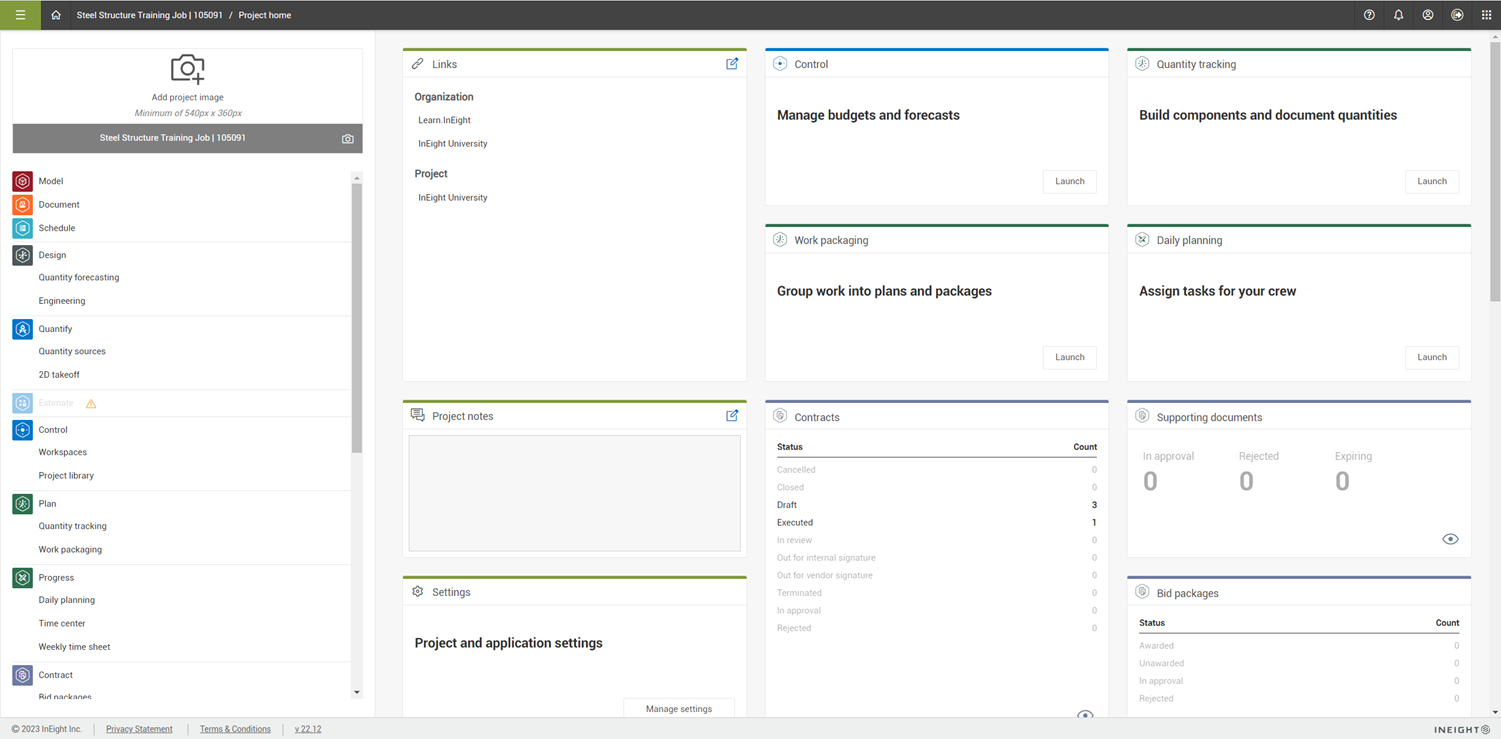Click the sidebar scroll down arrow
The image size is (1501, 739).
point(357,692)
